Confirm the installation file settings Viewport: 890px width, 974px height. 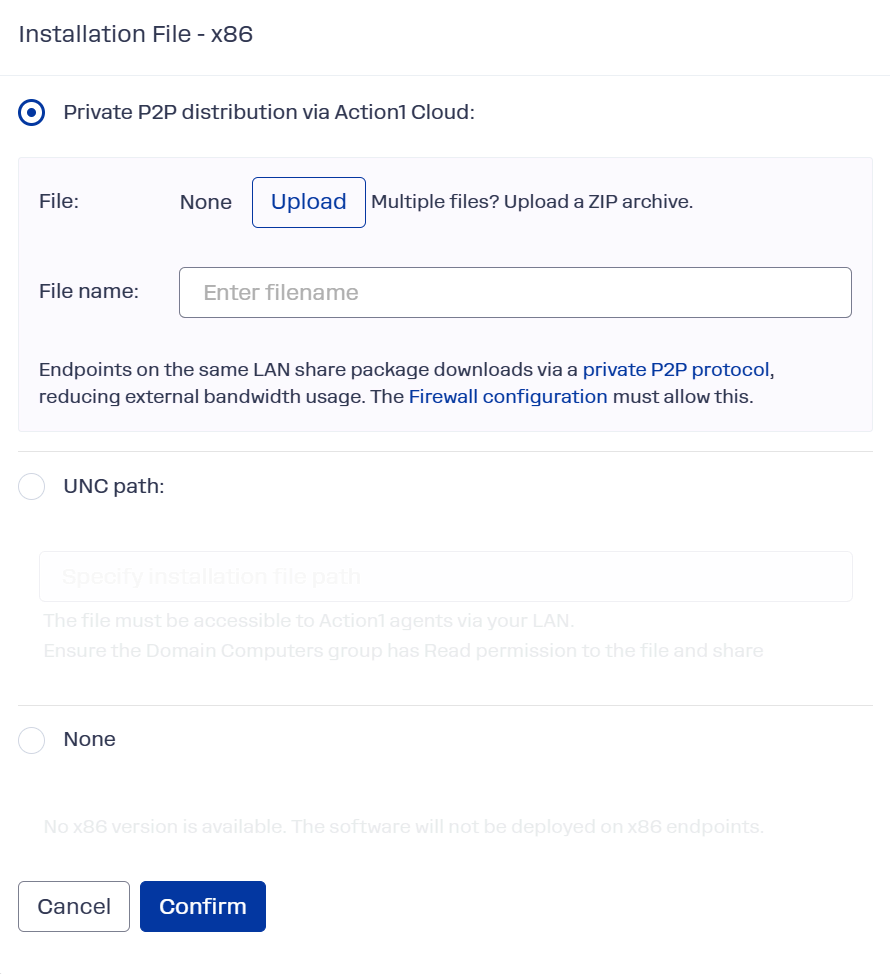click(x=202, y=906)
